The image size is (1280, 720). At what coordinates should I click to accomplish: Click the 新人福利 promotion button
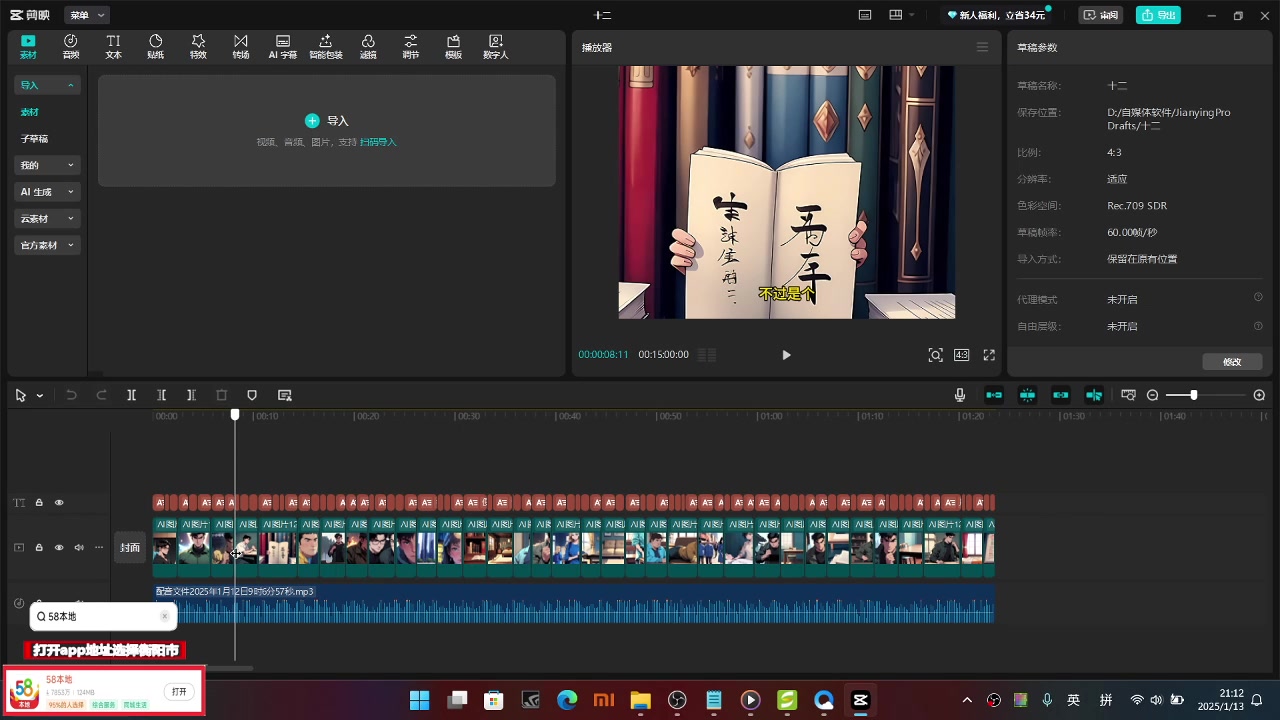996,15
